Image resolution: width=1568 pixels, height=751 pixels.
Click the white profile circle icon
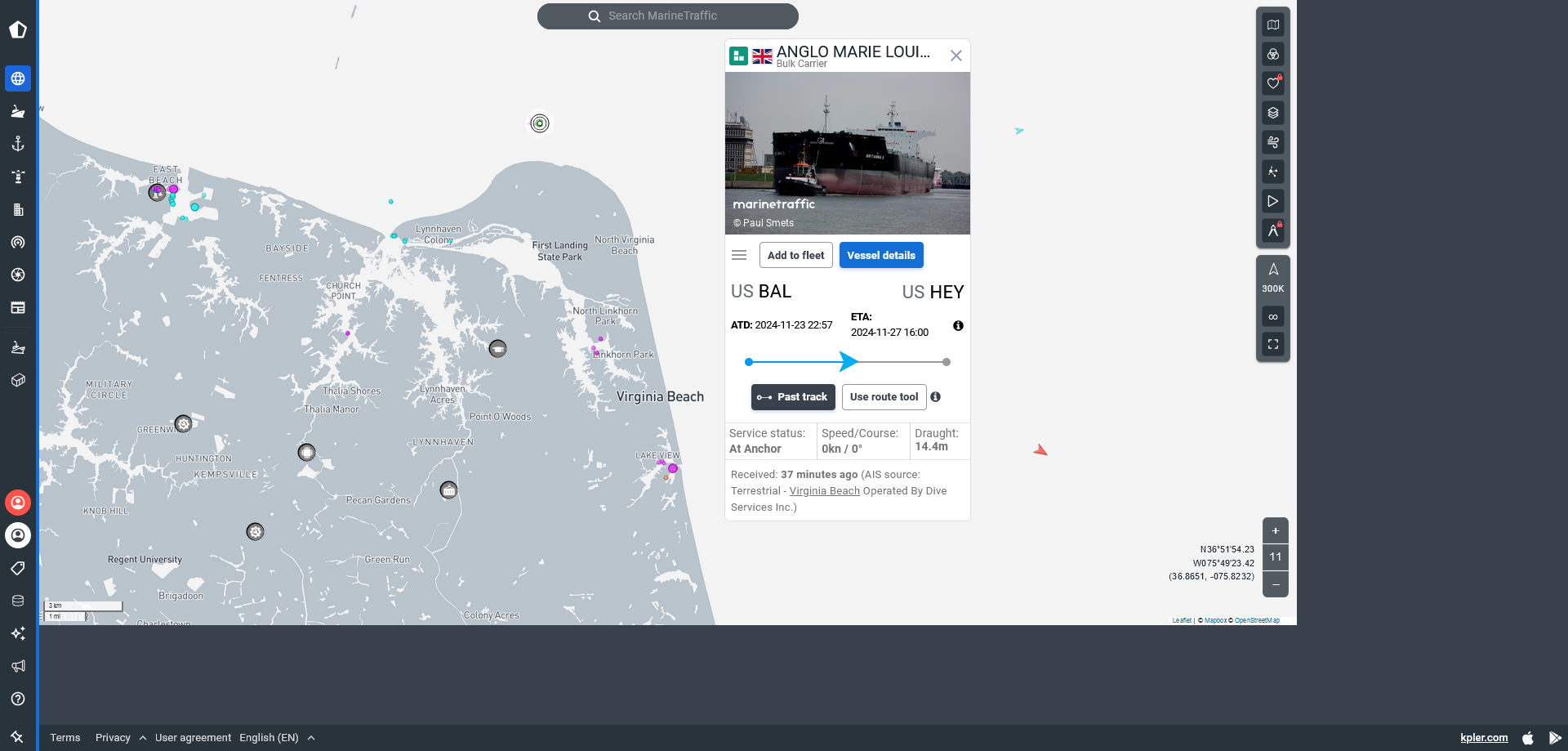[18, 535]
